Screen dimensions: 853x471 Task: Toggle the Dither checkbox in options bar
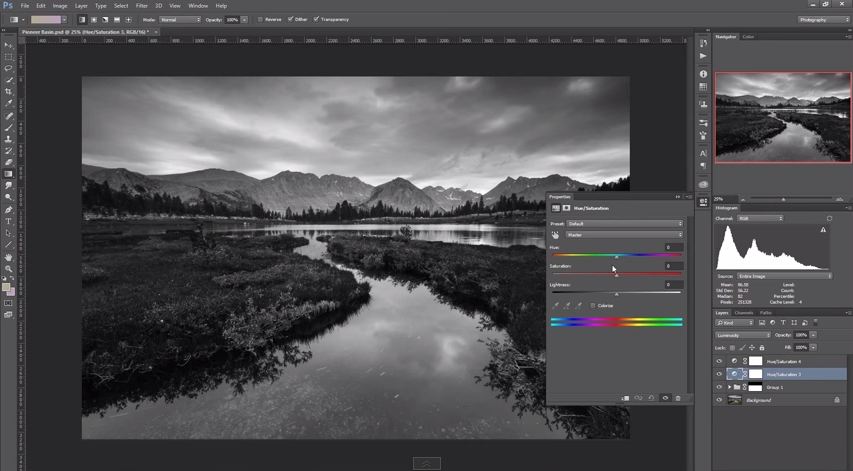pos(289,19)
